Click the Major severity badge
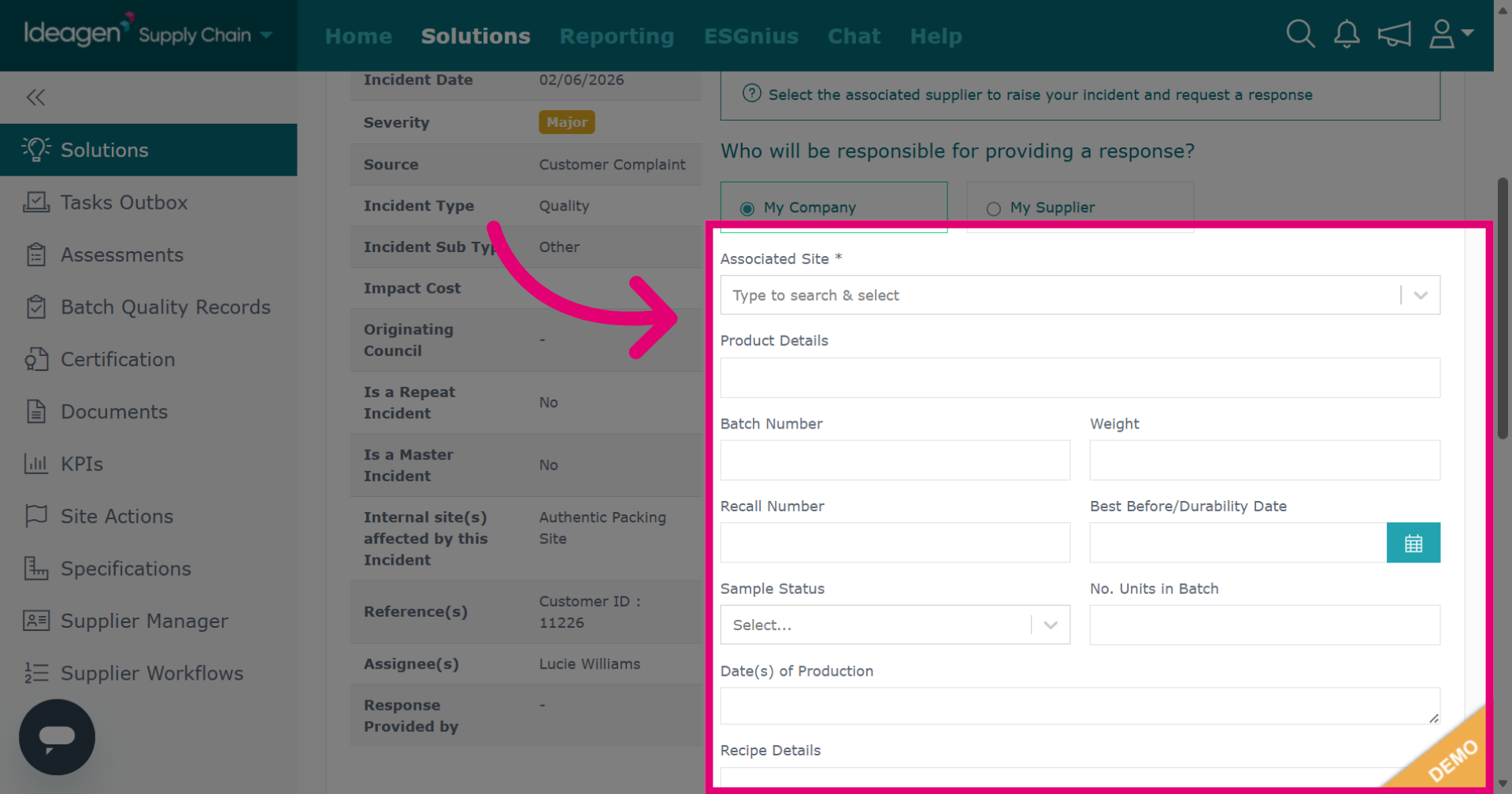 (x=567, y=122)
